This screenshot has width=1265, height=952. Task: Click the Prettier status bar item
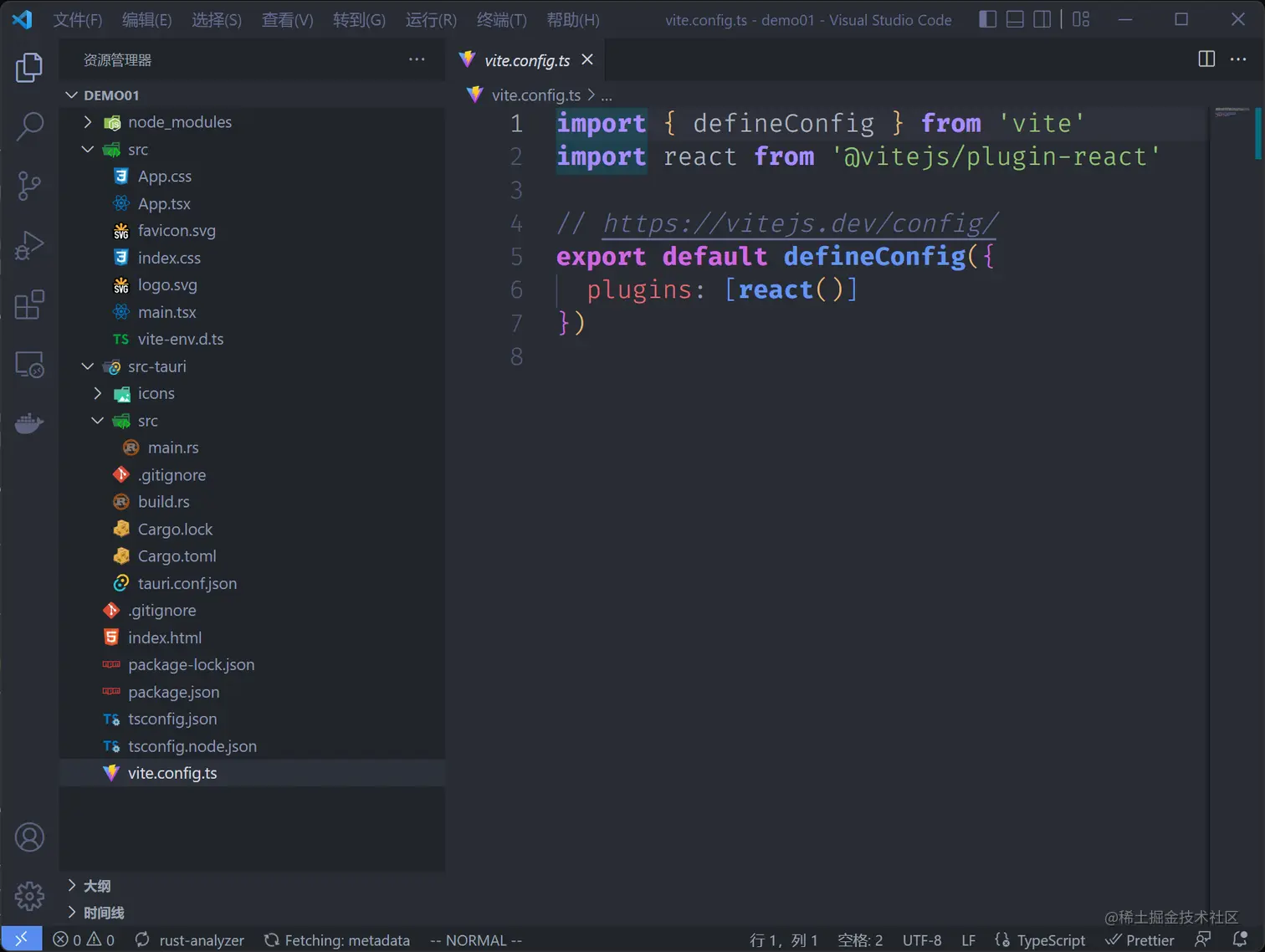[1140, 940]
